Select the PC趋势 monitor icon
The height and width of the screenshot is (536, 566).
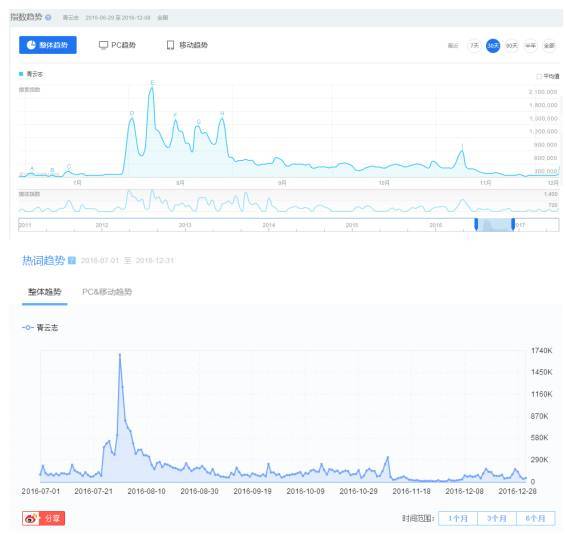pos(103,45)
